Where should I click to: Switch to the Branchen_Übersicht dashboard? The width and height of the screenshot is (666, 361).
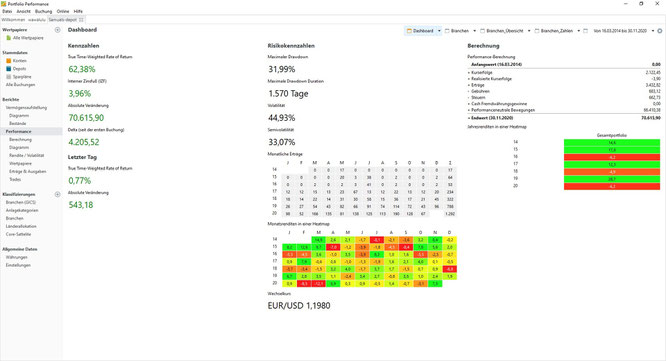[505, 31]
